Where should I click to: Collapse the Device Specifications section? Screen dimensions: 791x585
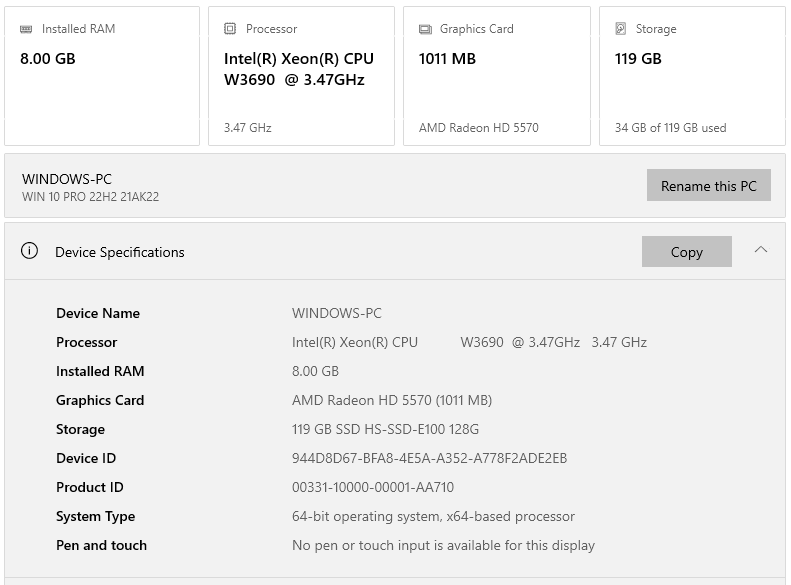[761, 250]
